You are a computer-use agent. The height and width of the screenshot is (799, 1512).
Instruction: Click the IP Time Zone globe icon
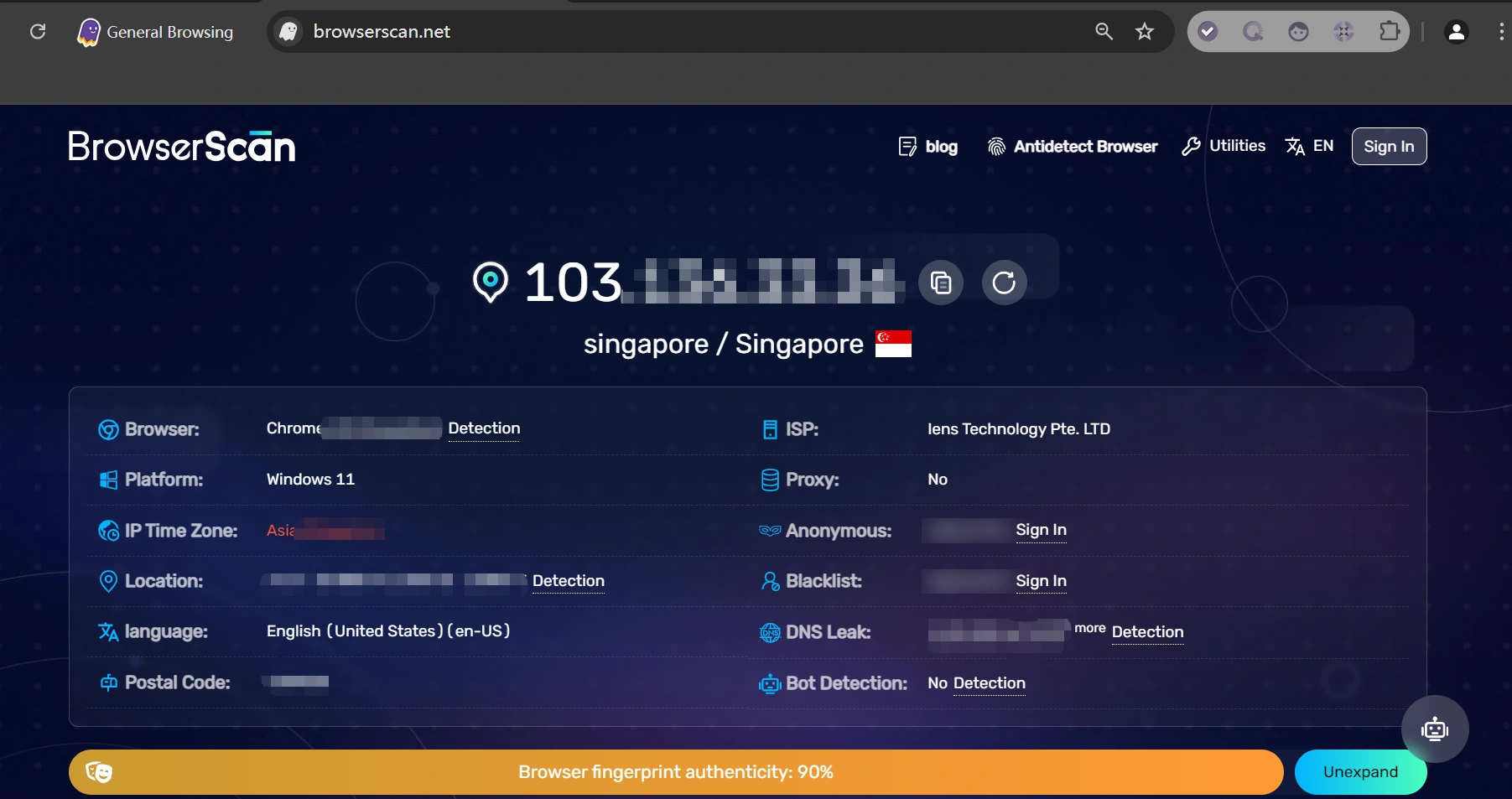point(108,531)
